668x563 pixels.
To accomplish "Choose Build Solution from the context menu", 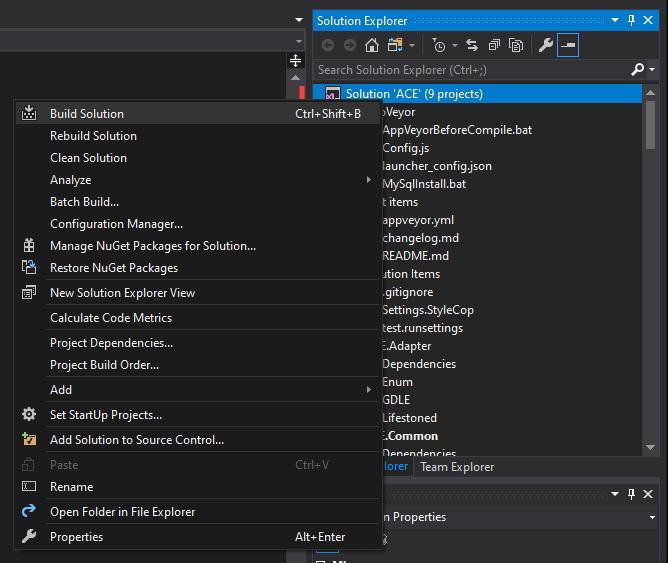I will click(197, 114).
